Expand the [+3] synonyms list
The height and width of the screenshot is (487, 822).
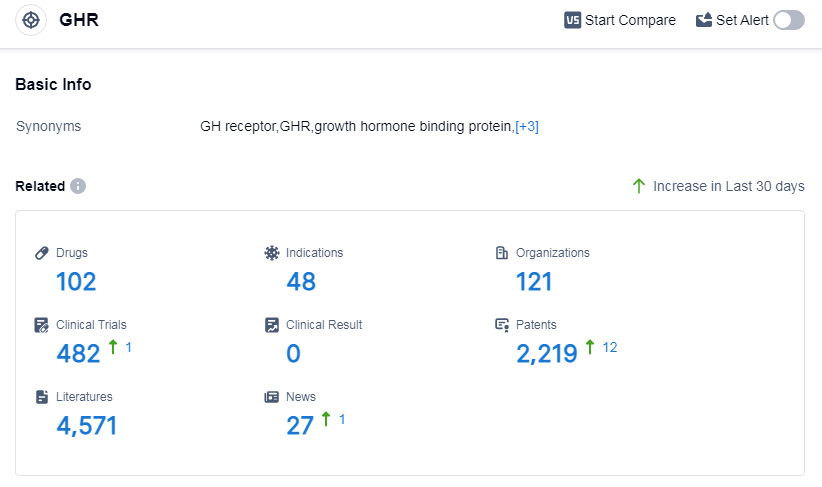(527, 127)
